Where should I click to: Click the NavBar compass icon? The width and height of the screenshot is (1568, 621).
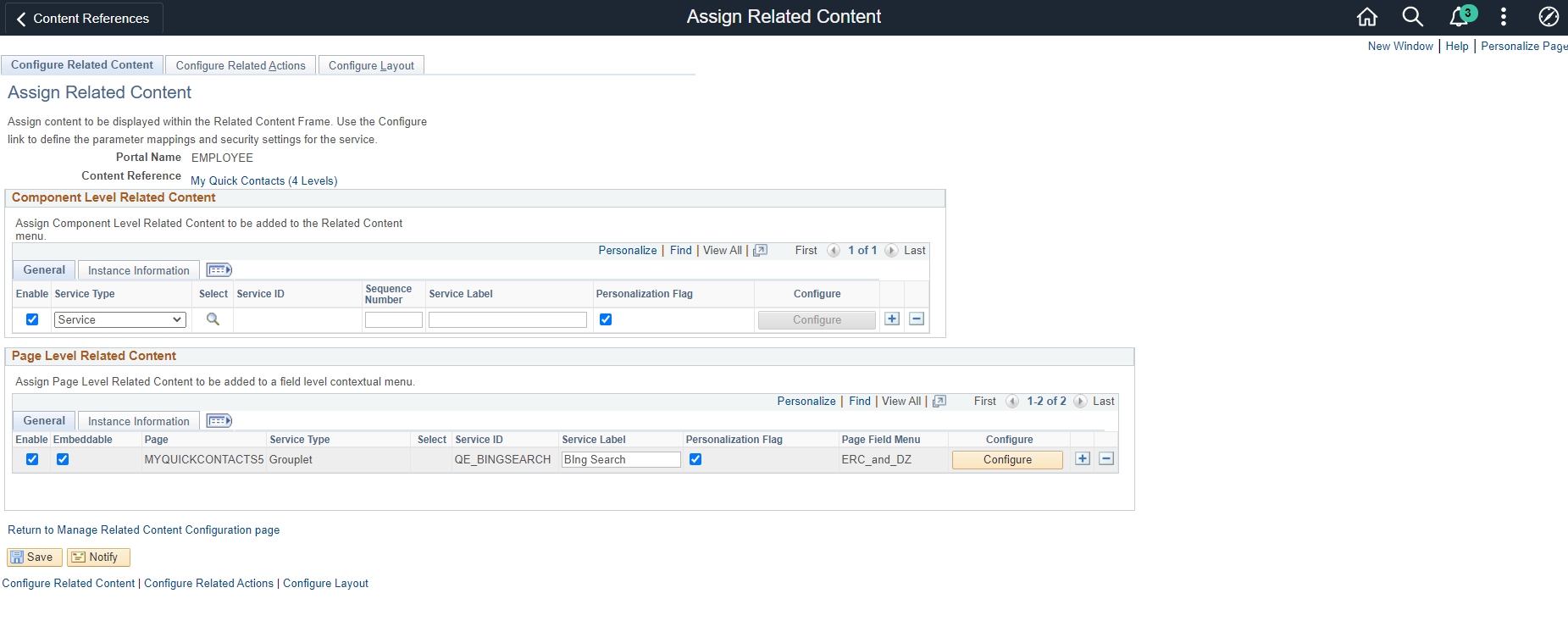click(x=1549, y=17)
